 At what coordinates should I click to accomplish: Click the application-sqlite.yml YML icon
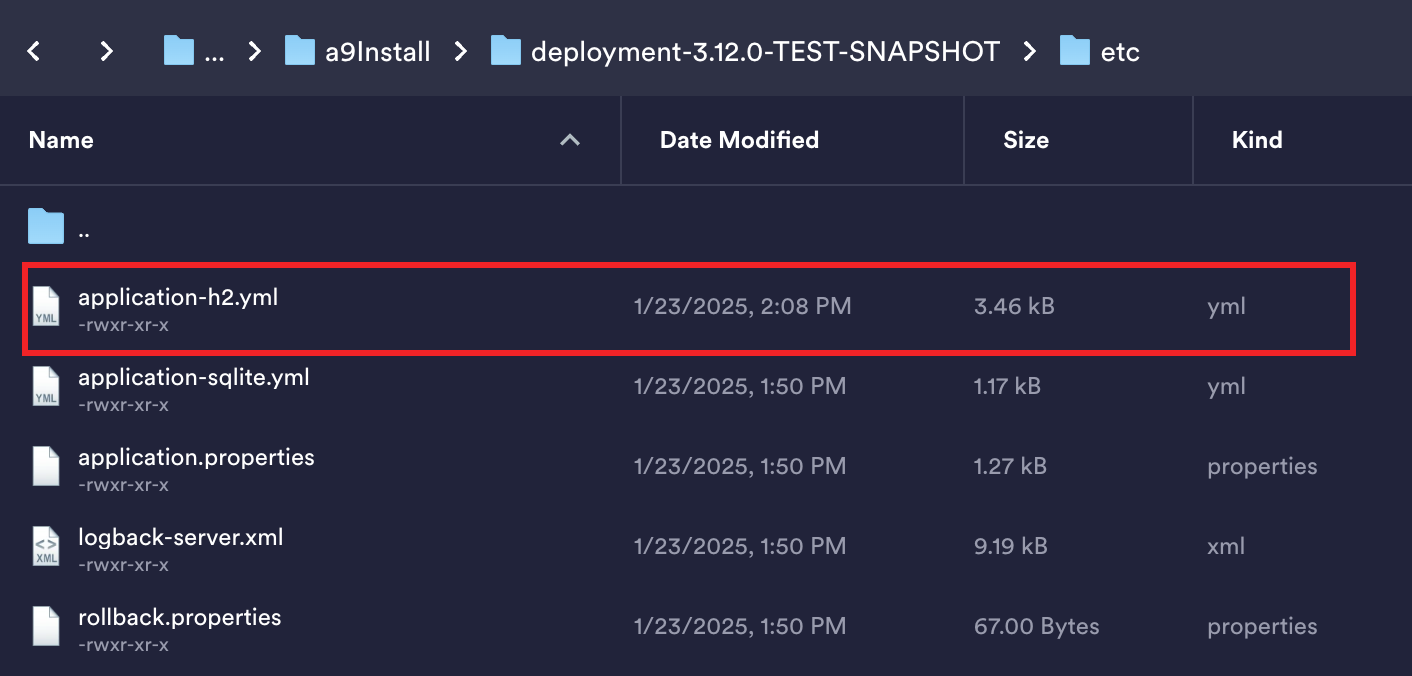(x=46, y=386)
